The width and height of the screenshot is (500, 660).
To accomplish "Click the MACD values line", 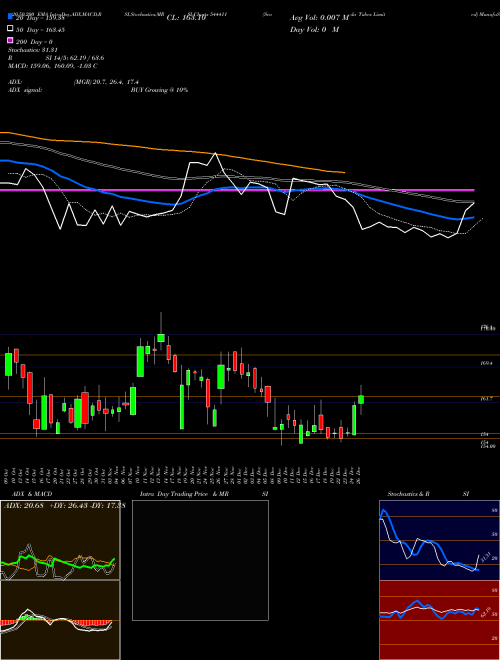I will 53,66.
